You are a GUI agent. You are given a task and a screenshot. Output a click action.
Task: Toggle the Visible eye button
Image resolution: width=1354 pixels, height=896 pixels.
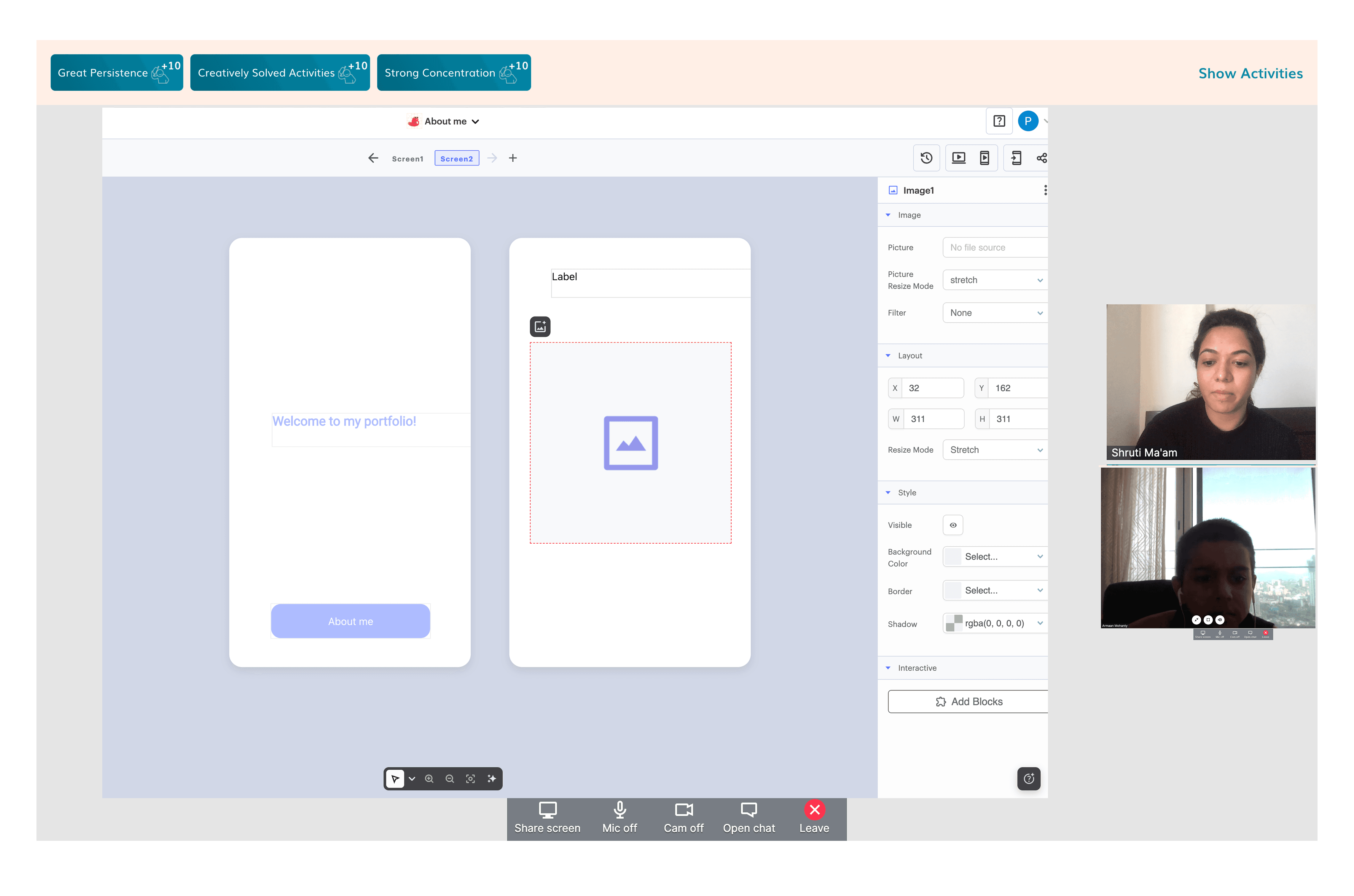point(952,525)
